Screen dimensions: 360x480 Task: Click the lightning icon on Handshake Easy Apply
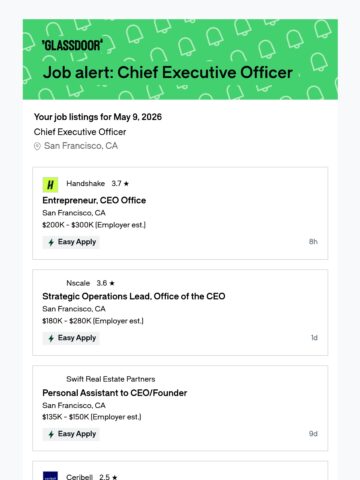(x=51, y=242)
